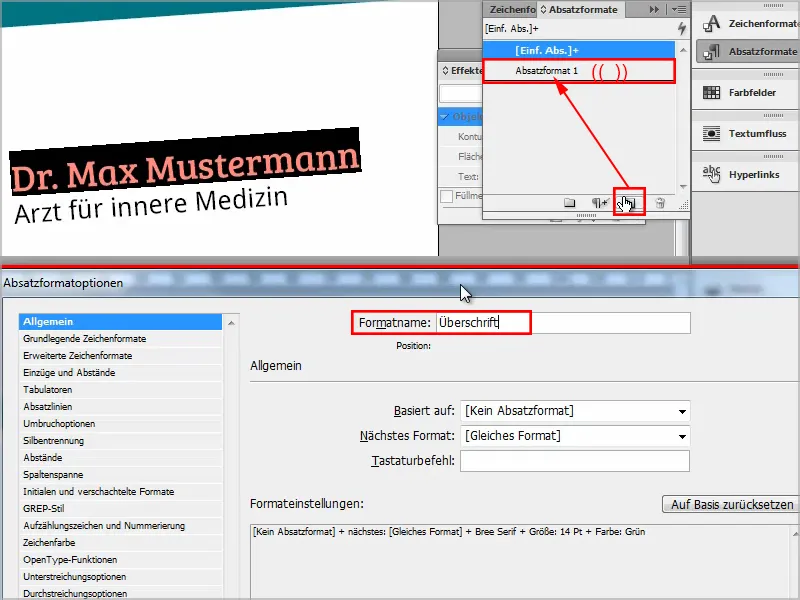This screenshot has width=800, height=600.
Task: Click the Formateinstellungen summary text box
Action: (x=520, y=561)
